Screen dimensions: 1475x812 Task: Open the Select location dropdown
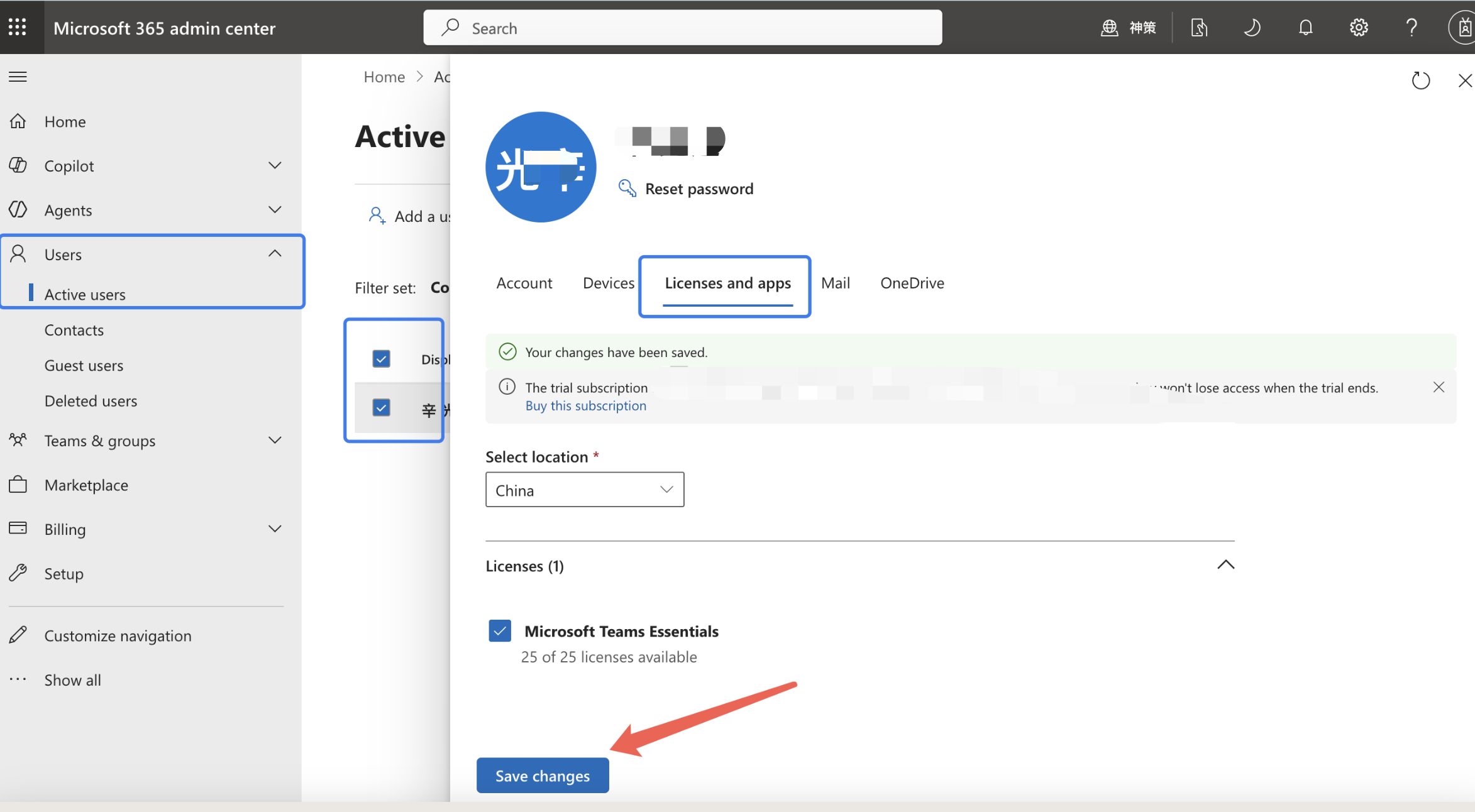tap(585, 490)
